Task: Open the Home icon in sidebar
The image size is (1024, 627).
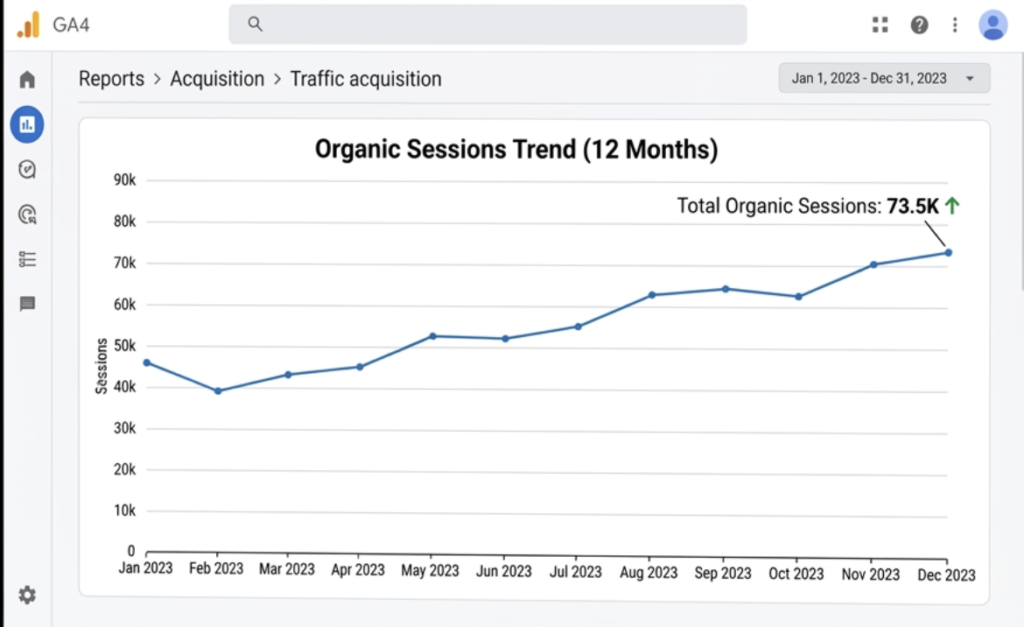Action: pos(27,80)
